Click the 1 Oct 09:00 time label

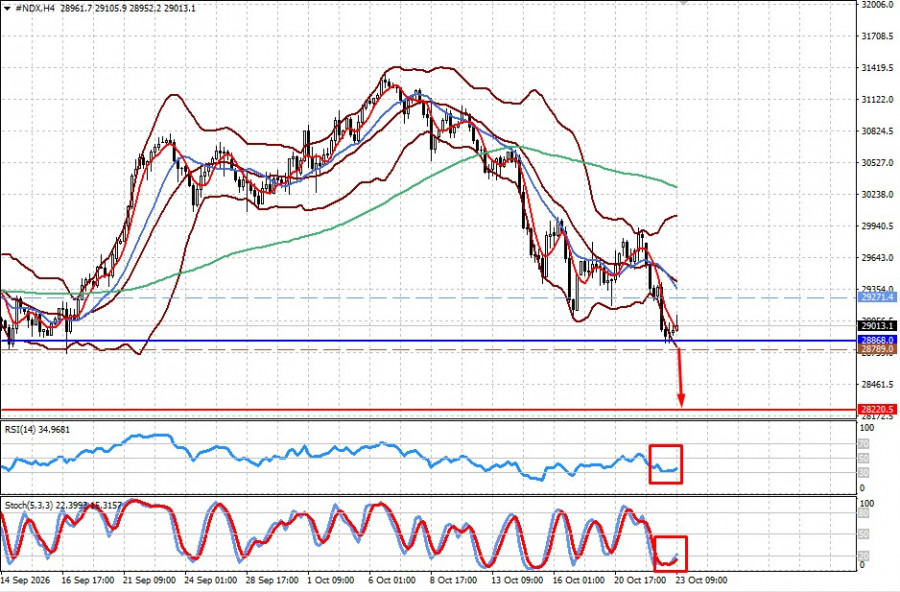point(332,580)
